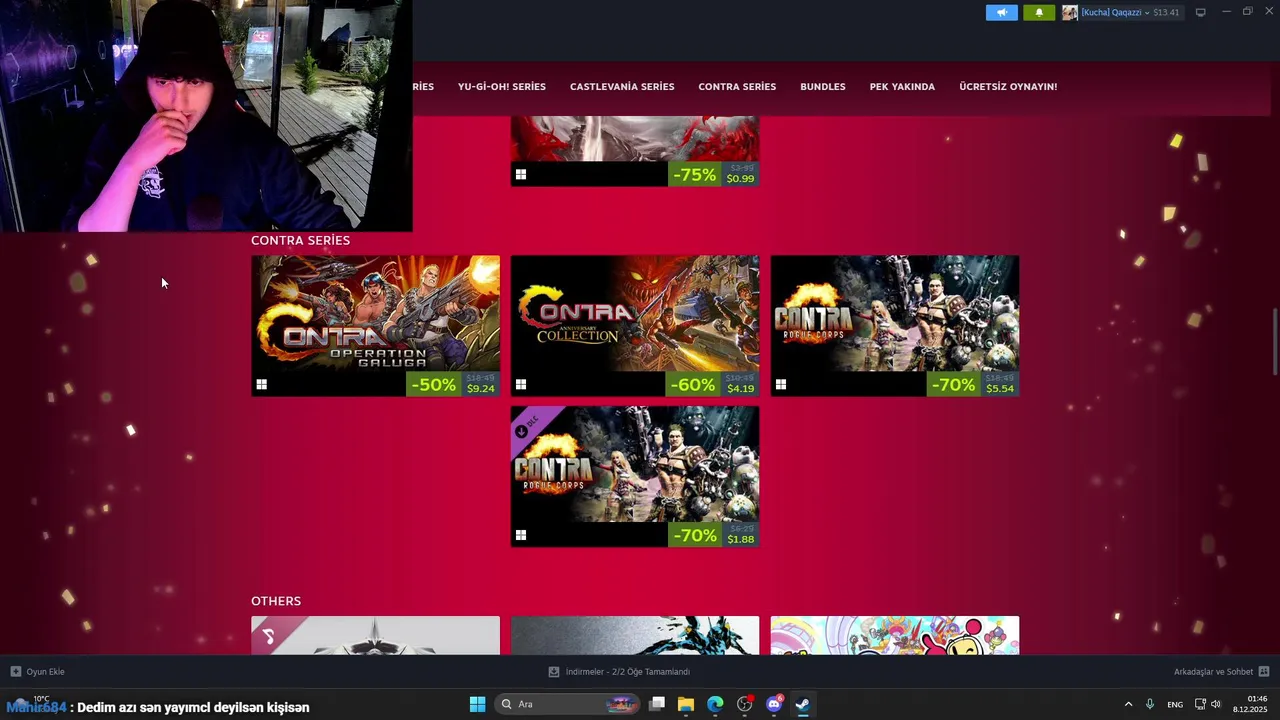The height and width of the screenshot is (720, 1280).
Task: Click Windows icon on Anniversary Collection card
Action: (x=521, y=384)
